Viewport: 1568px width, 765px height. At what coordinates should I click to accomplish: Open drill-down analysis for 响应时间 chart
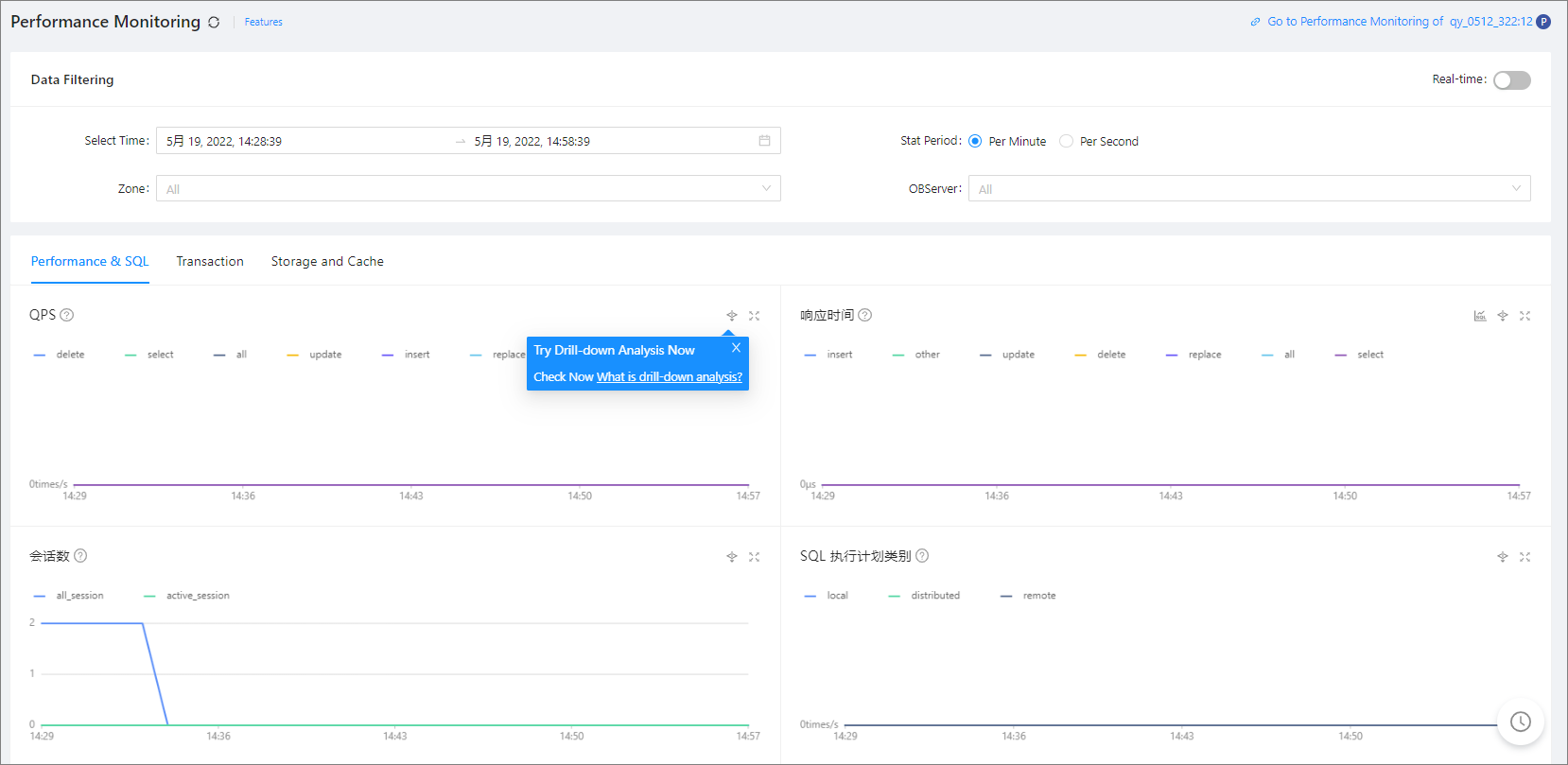(x=1503, y=316)
